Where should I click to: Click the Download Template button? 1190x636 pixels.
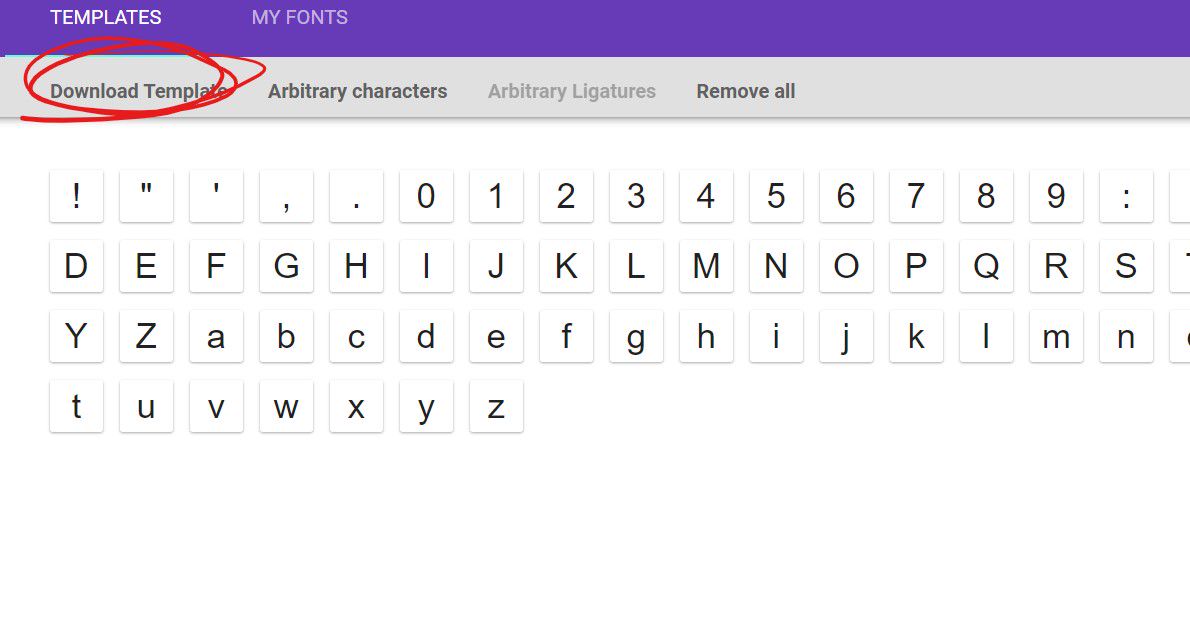pos(139,91)
